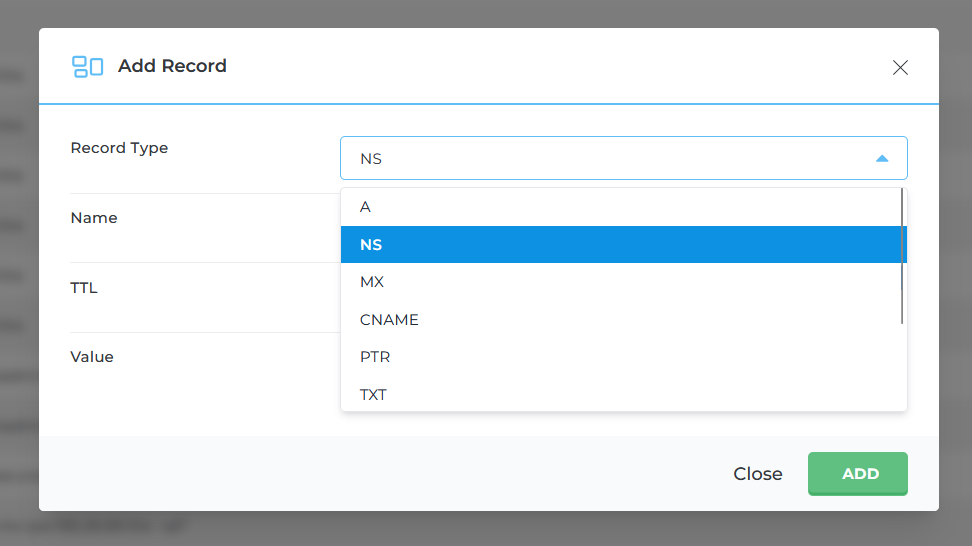Click the Add Record header icon
This screenshot has height=546, width=972.
88,67
